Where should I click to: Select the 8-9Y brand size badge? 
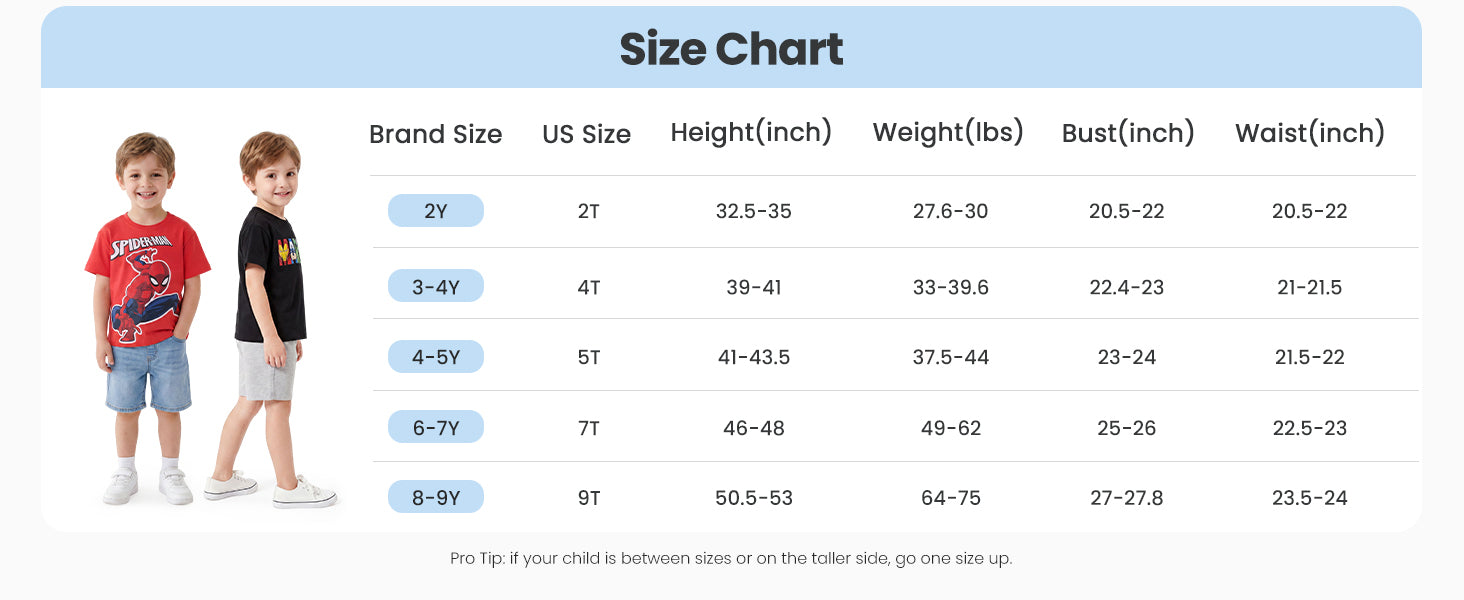436,497
